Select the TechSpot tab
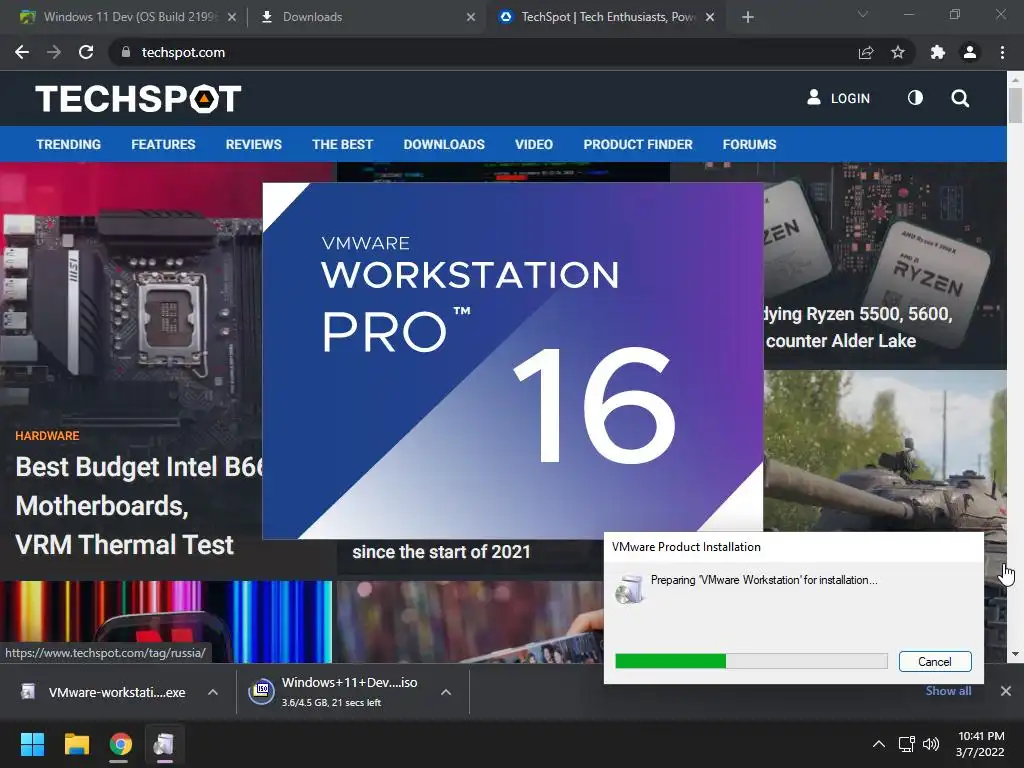Viewport: 1024px width, 768px height. point(606,17)
